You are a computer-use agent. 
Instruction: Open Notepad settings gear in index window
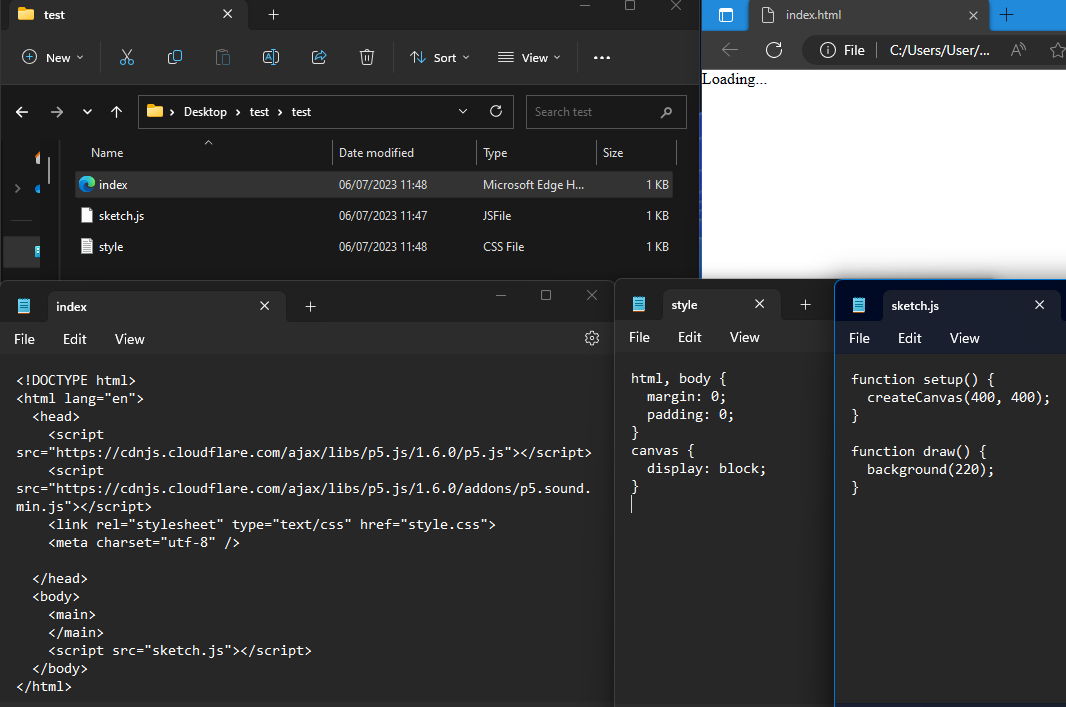(592, 339)
